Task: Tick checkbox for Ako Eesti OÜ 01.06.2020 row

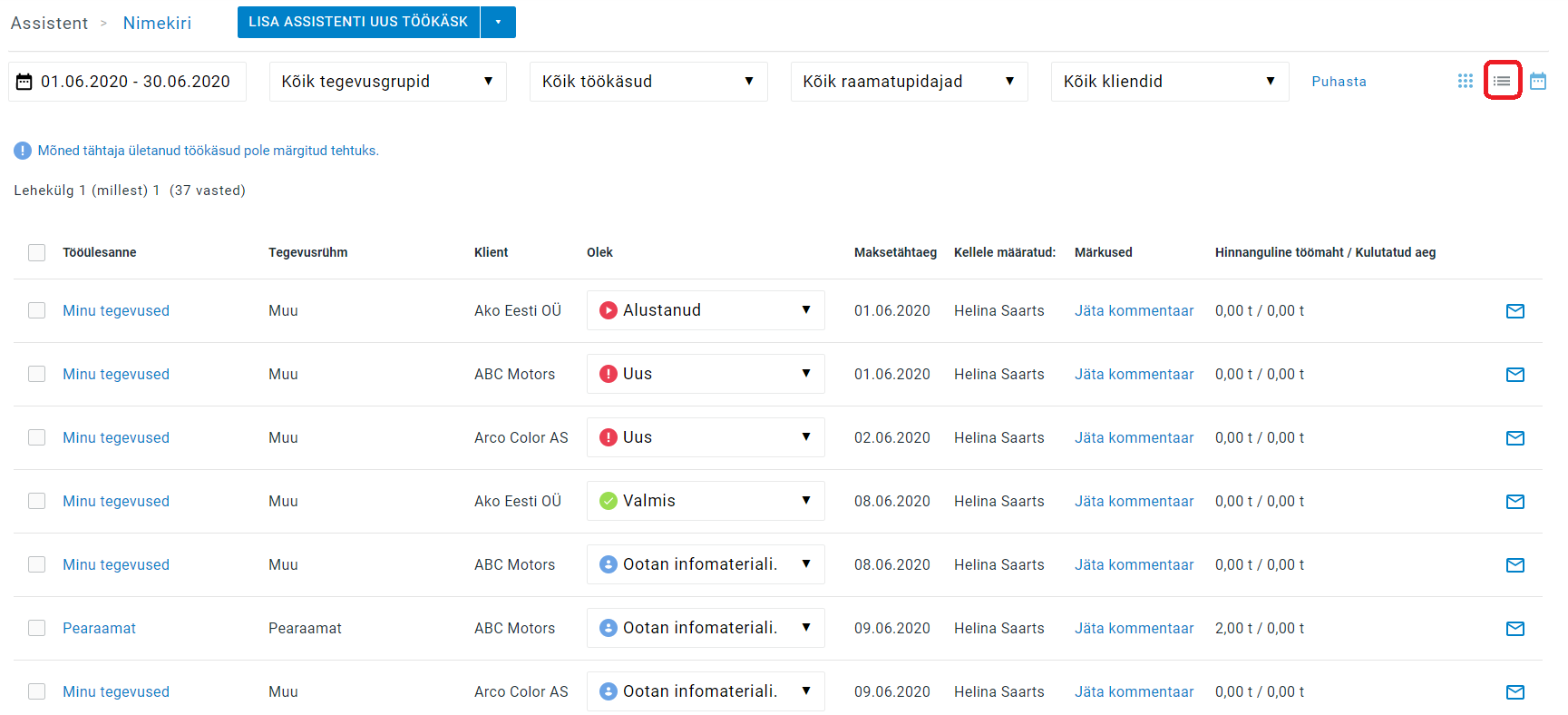Action: [36, 310]
